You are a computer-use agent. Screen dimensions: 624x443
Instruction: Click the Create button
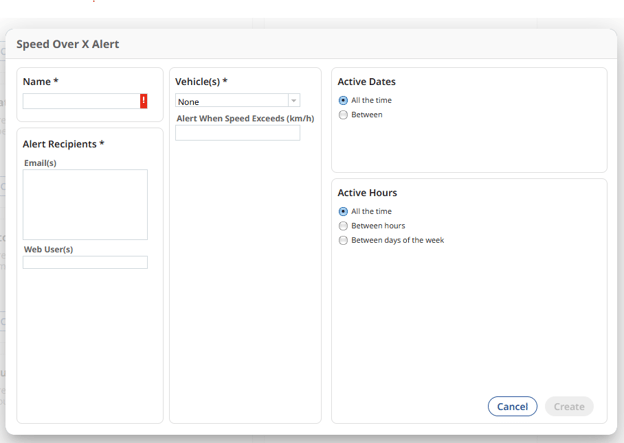[569, 406]
